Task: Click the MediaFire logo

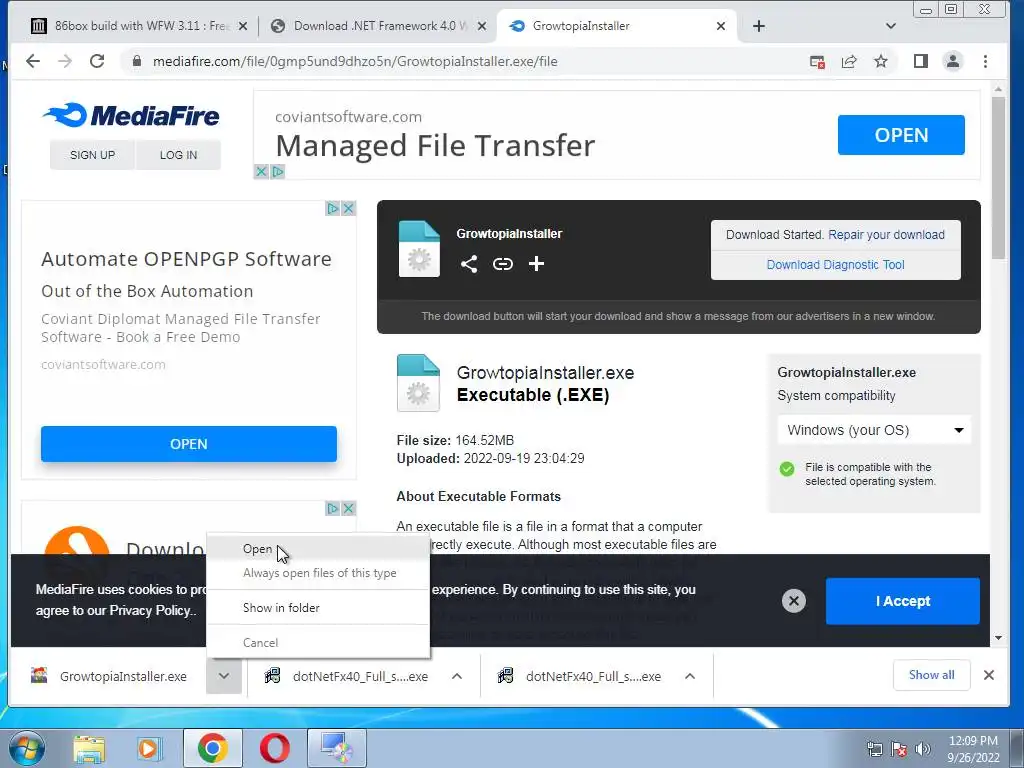Action: (131, 116)
